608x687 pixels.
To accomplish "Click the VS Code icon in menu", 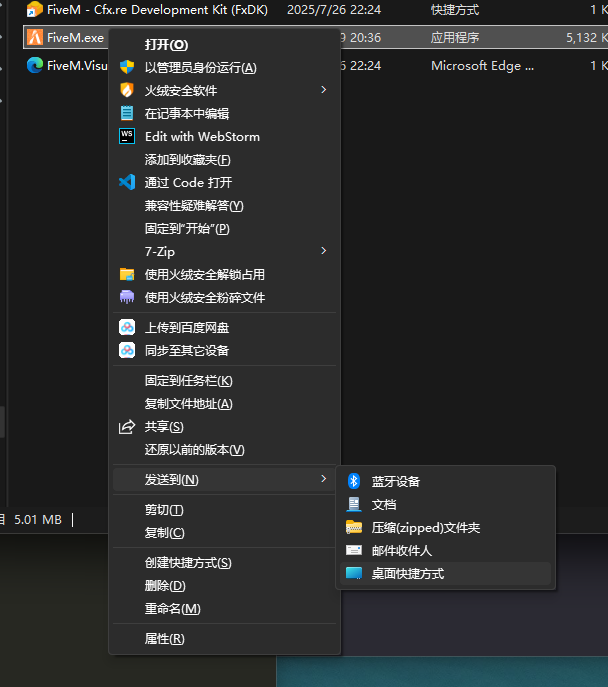I will (x=127, y=182).
